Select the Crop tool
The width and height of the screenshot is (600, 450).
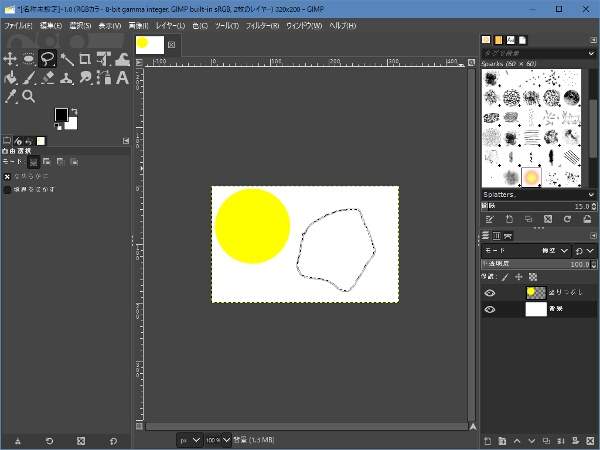(x=85, y=59)
